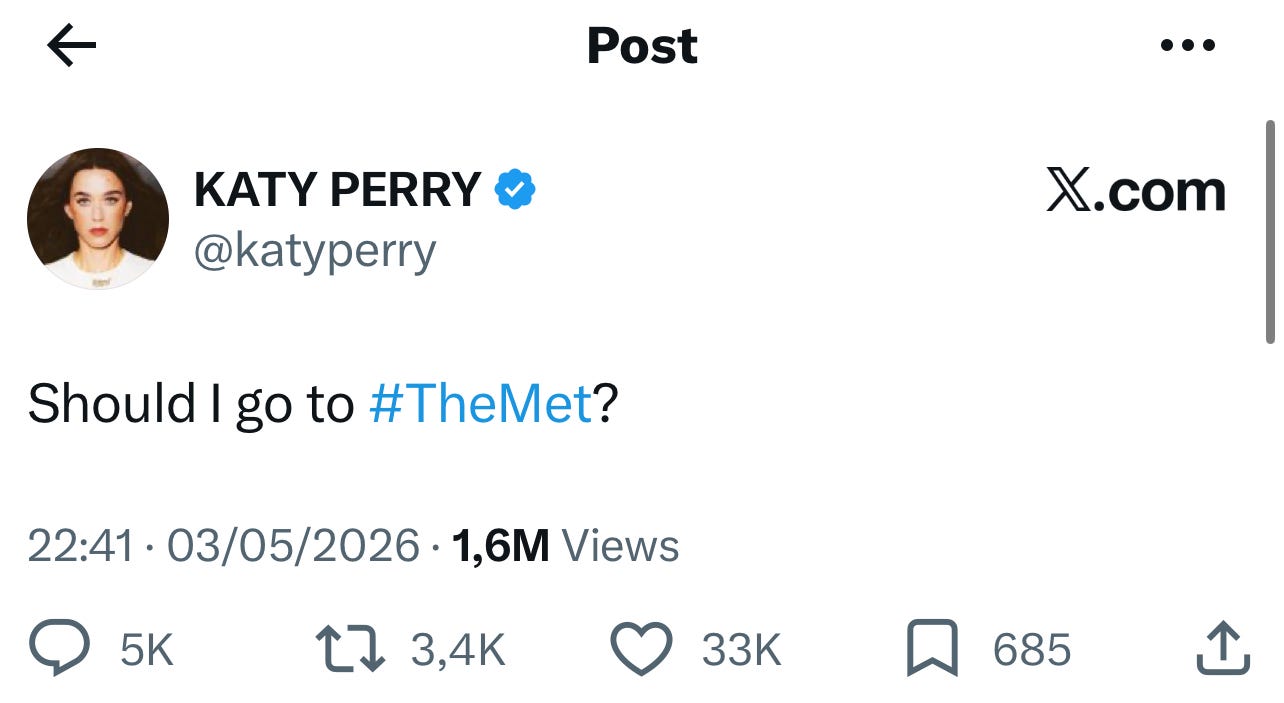Click the Post header title
Screen dimensions: 1284x703
(x=642, y=46)
